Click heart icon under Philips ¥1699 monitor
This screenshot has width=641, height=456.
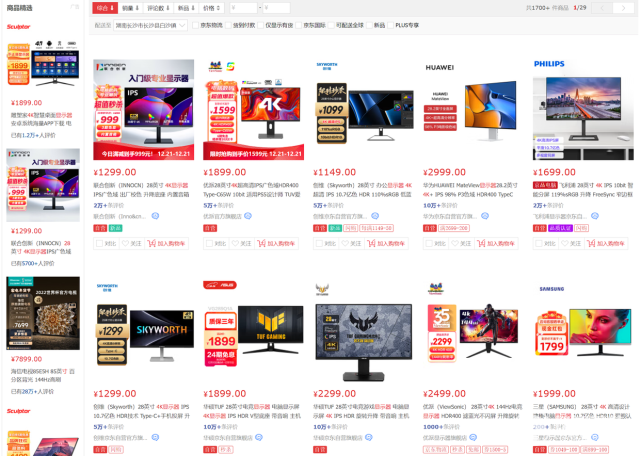pos(572,243)
